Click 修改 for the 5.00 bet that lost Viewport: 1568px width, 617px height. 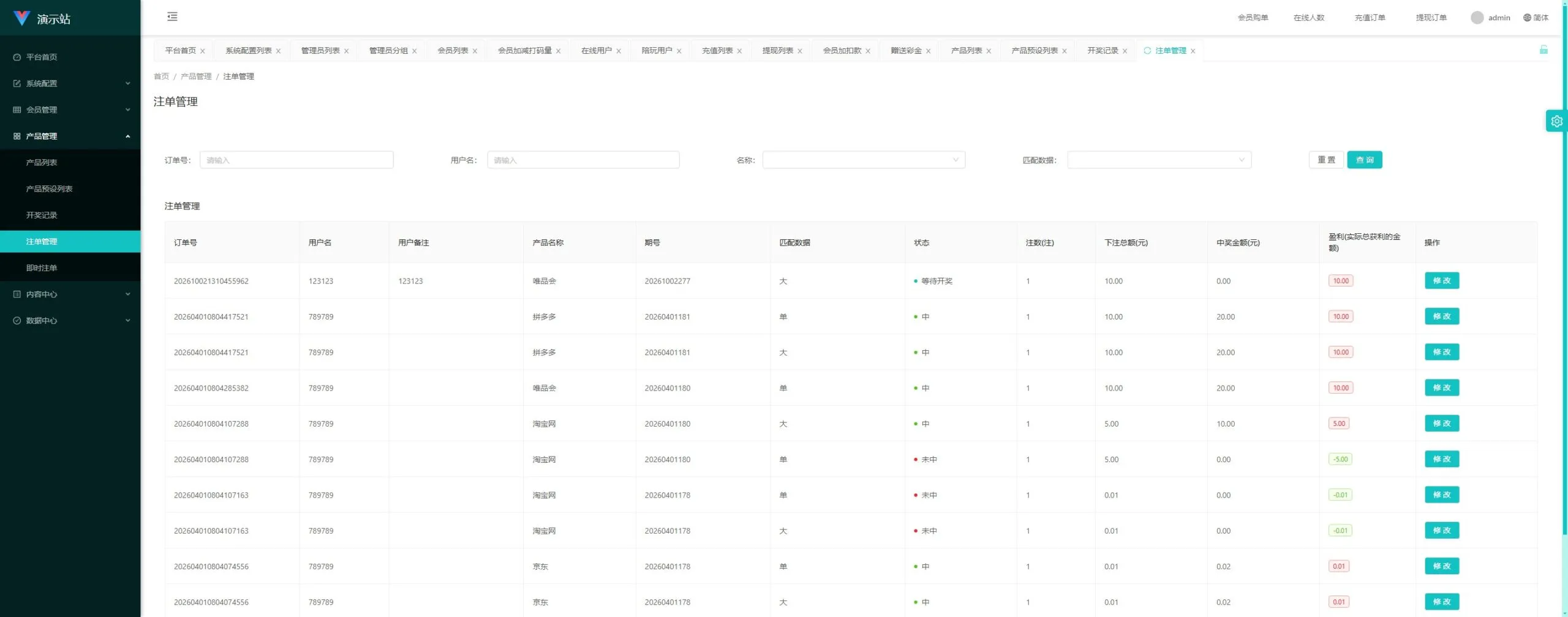pos(1442,459)
